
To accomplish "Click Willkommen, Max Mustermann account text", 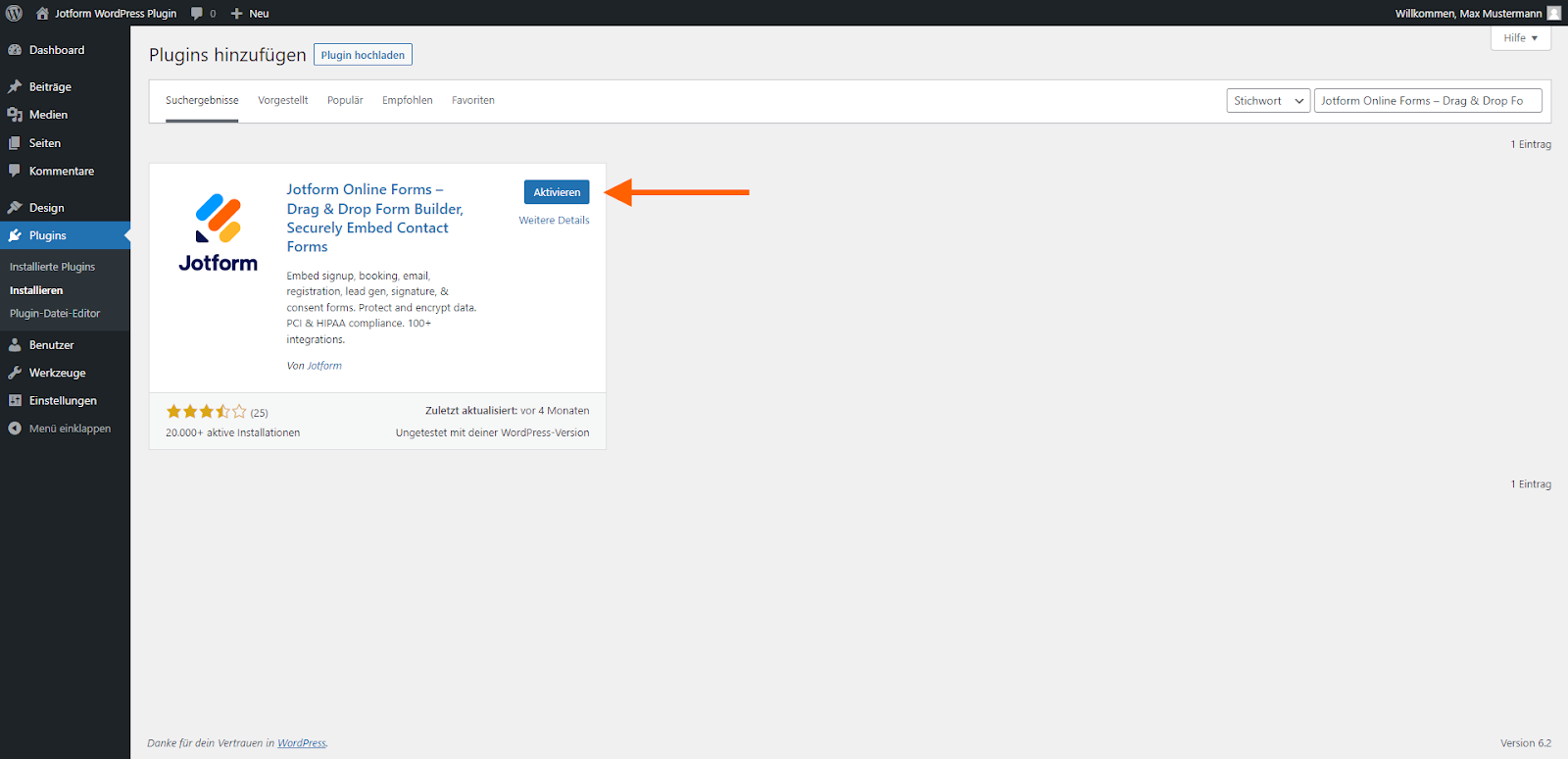I will 1468,14.
